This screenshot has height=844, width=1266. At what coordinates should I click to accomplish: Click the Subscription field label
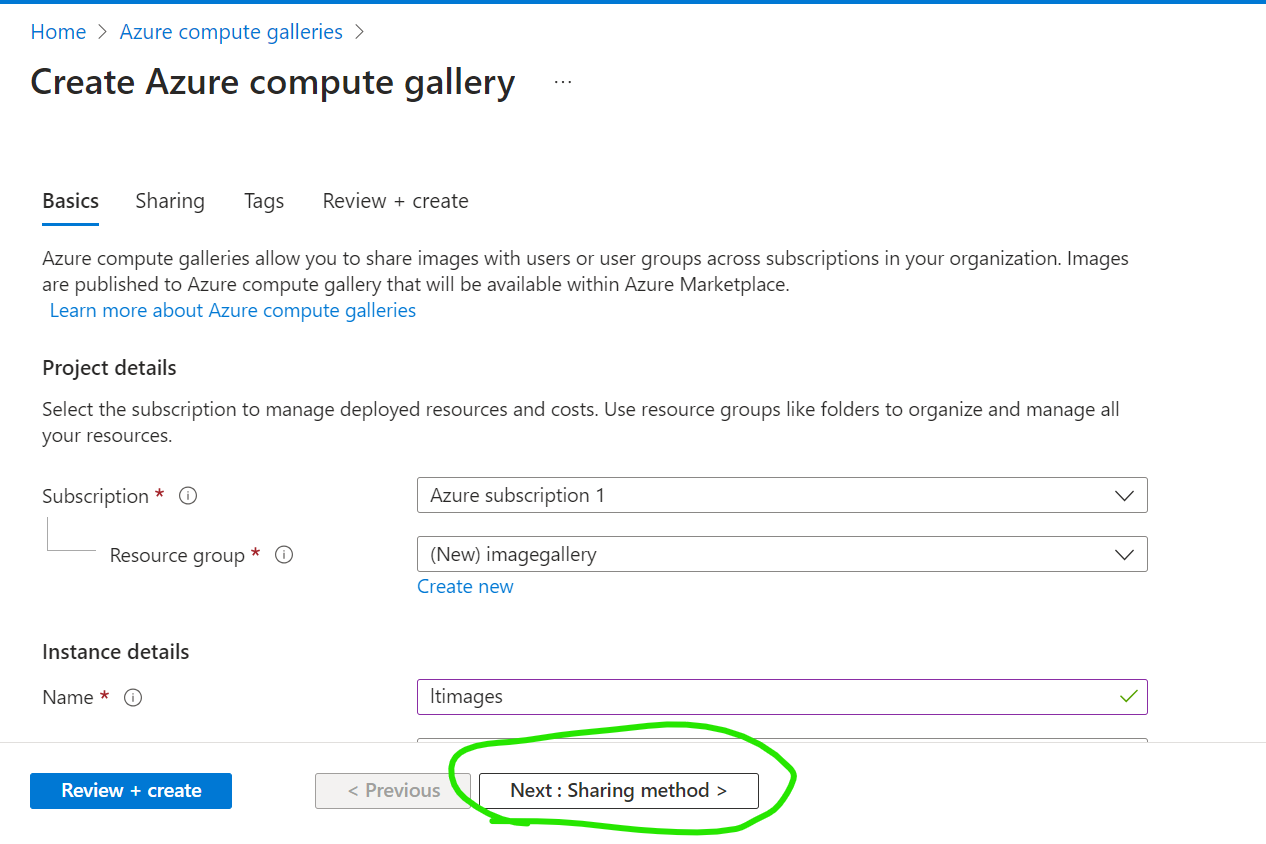[95, 496]
